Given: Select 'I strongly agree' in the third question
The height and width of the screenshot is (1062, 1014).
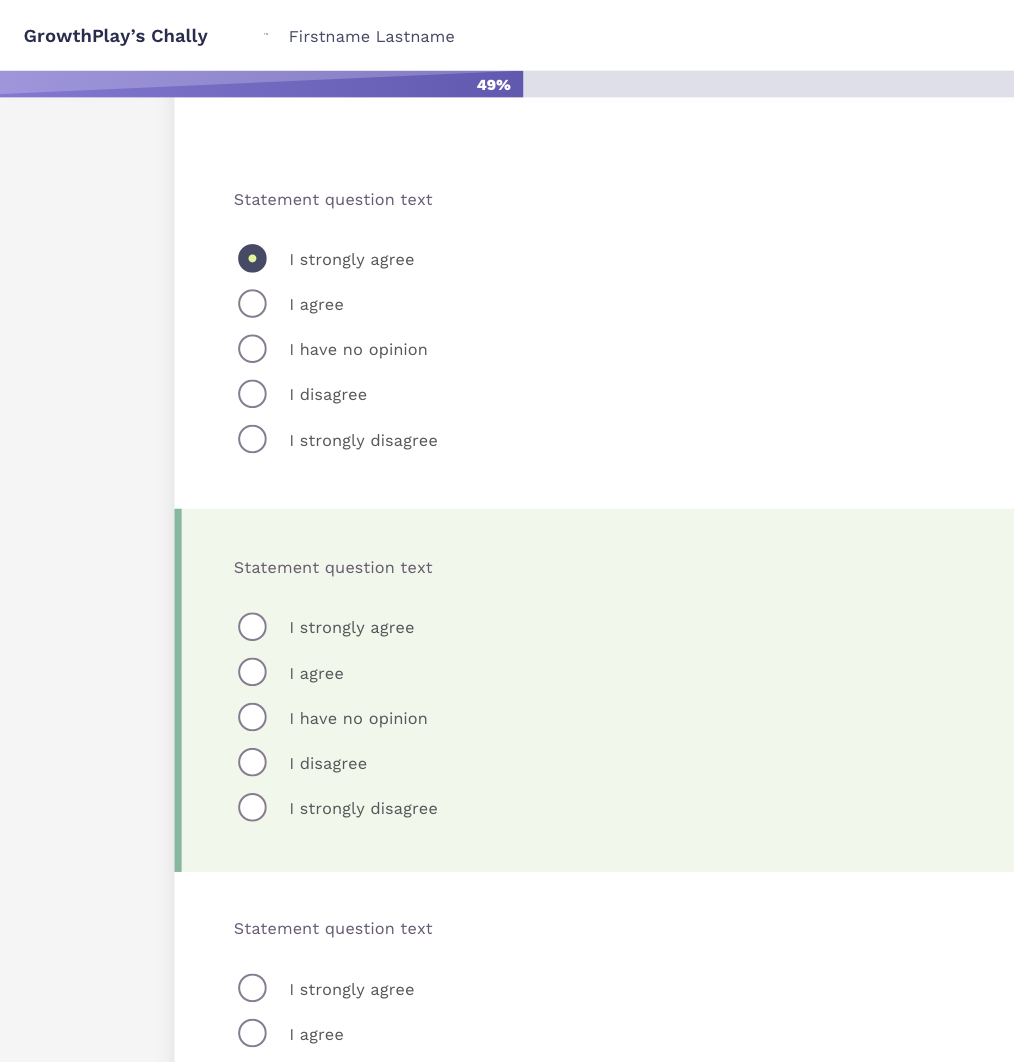Looking at the screenshot, I should click(x=252, y=988).
